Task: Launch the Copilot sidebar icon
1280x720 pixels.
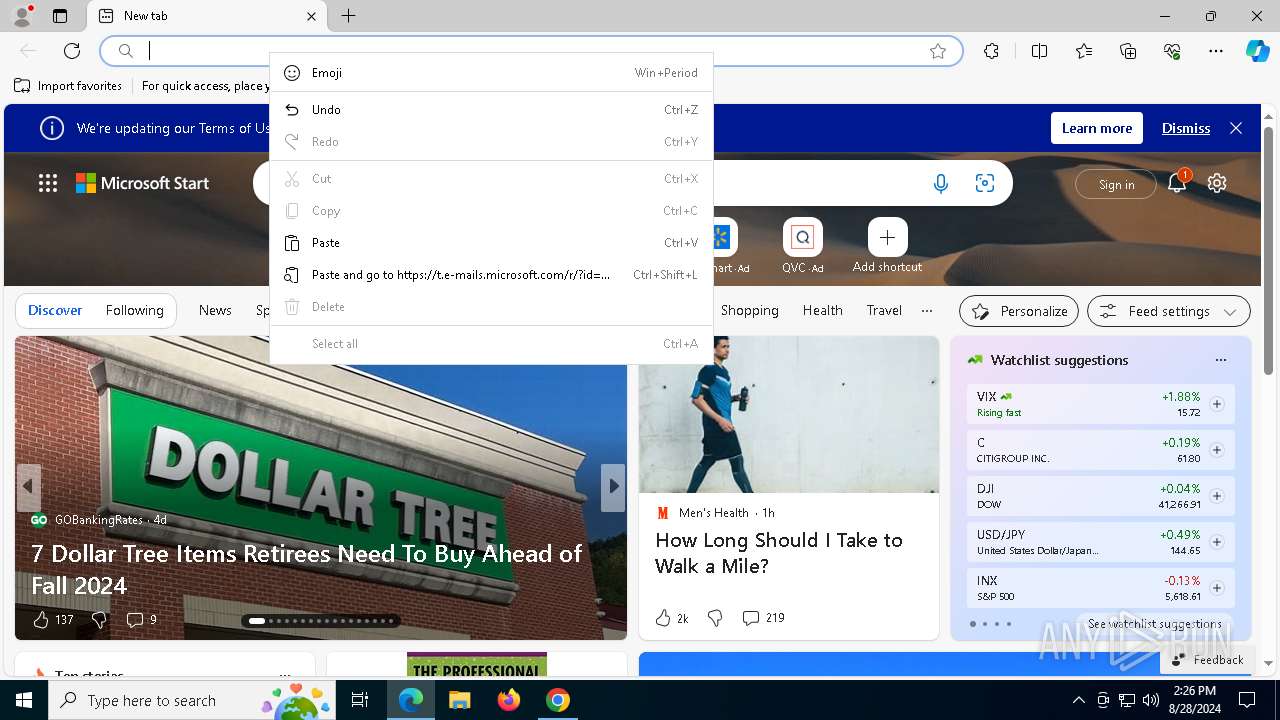Action: [1257, 51]
